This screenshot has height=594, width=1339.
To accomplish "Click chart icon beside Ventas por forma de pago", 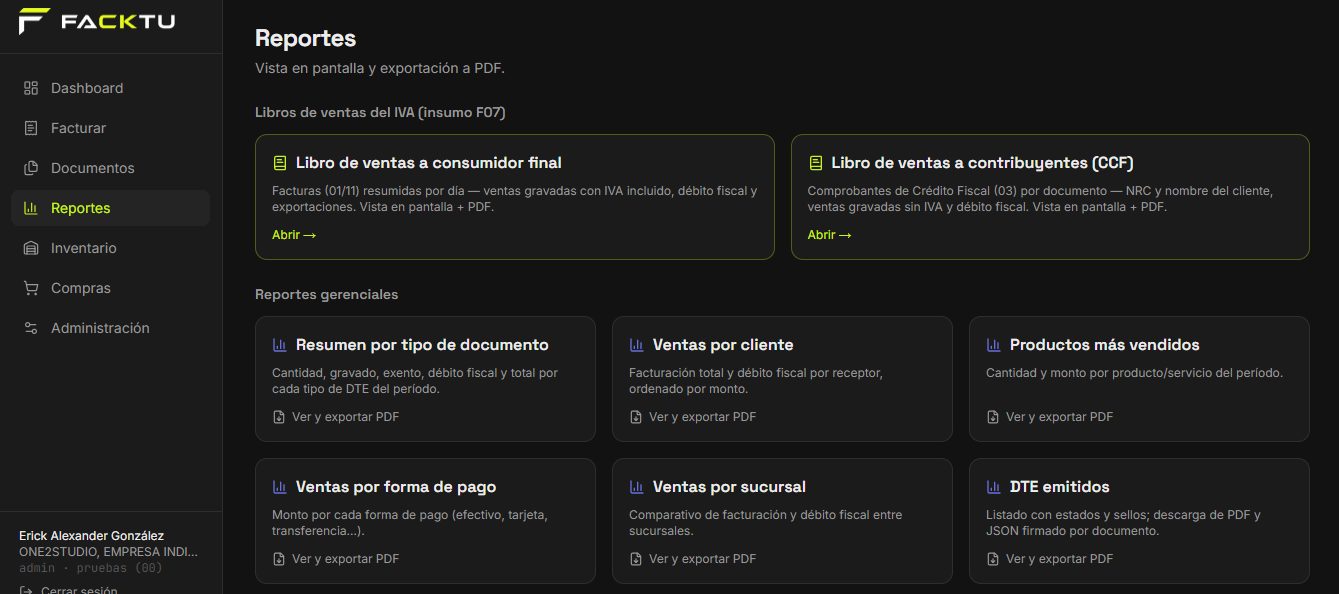I will (280, 487).
